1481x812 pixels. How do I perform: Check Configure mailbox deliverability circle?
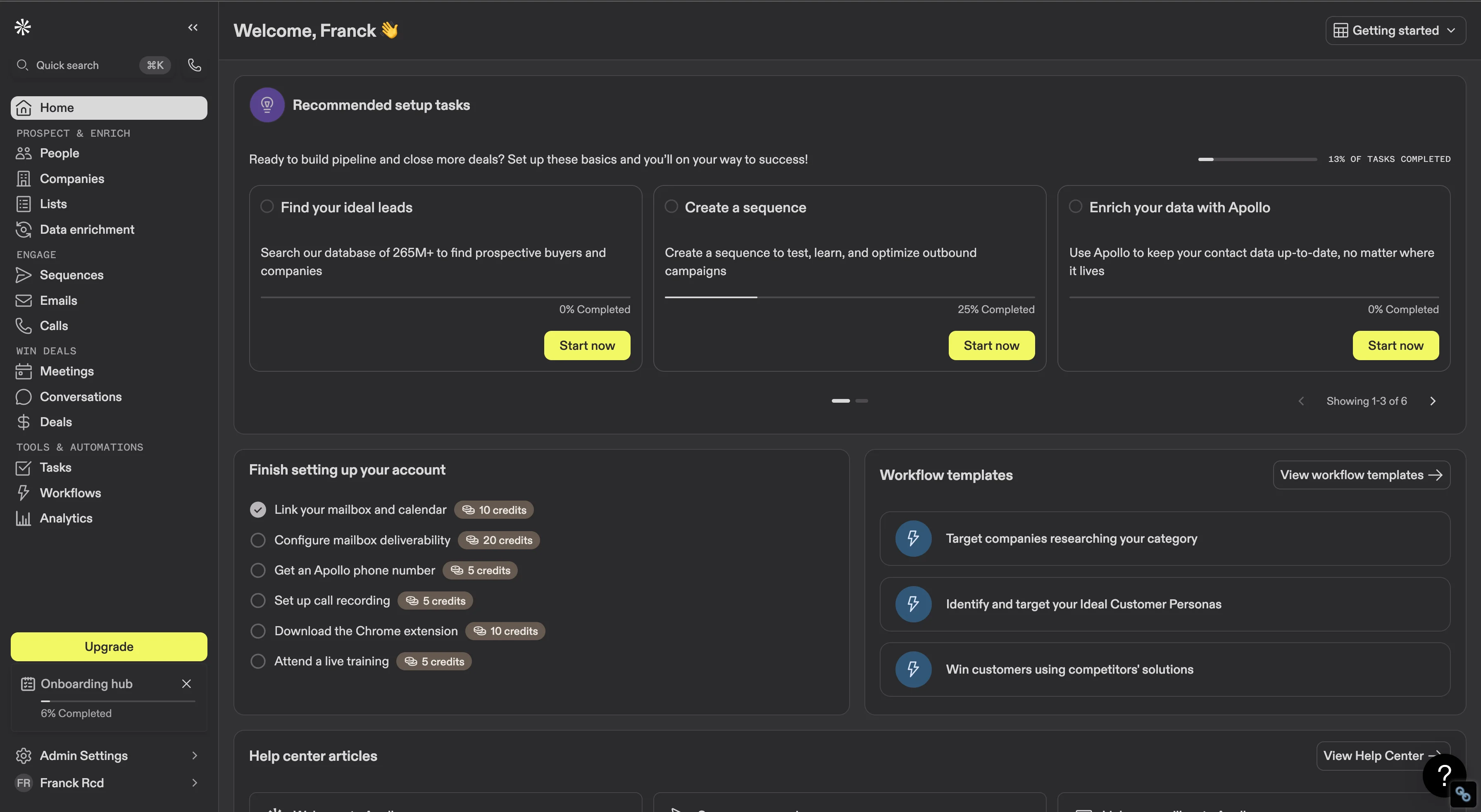258,540
